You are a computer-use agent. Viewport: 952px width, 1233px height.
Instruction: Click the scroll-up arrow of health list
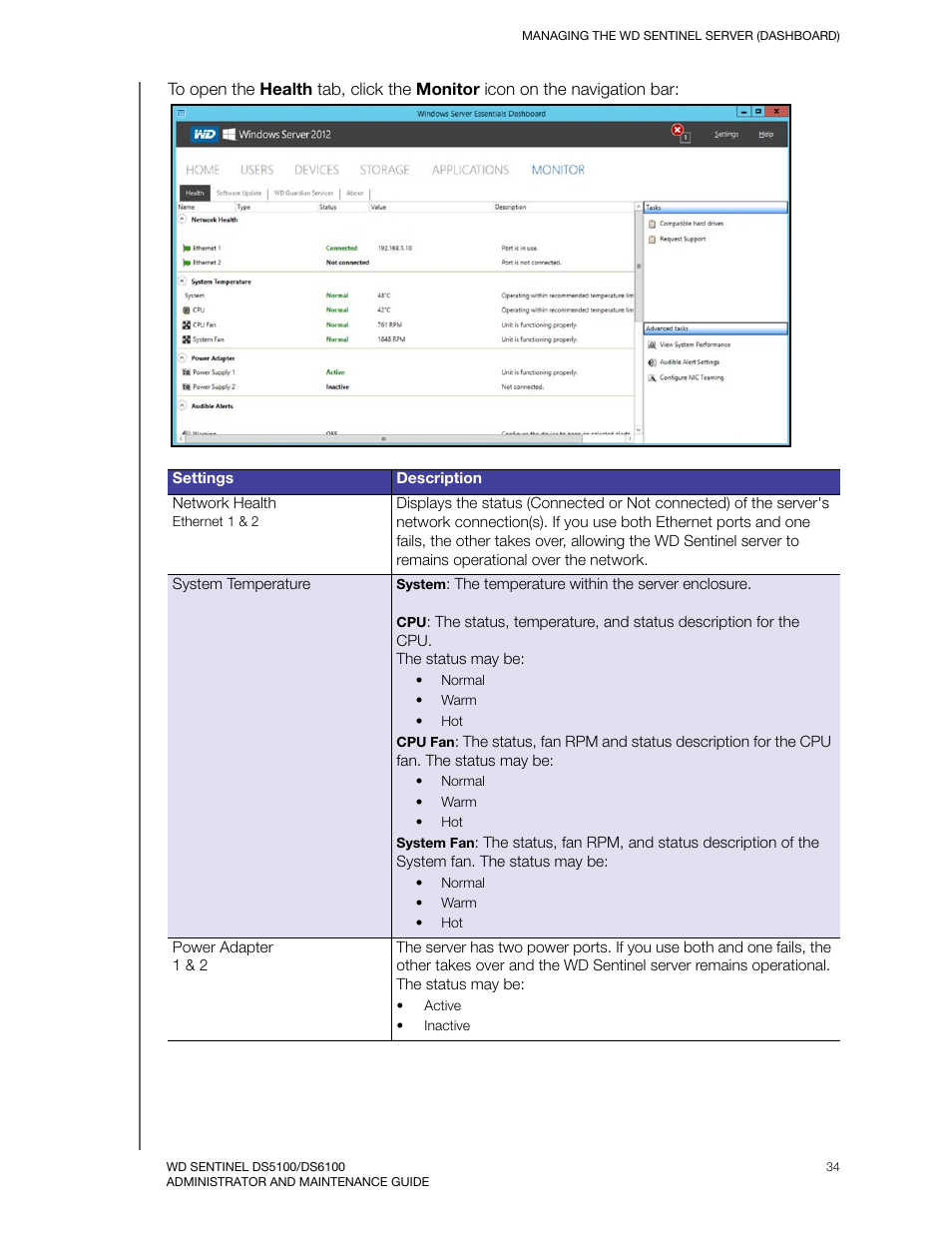tap(639, 207)
